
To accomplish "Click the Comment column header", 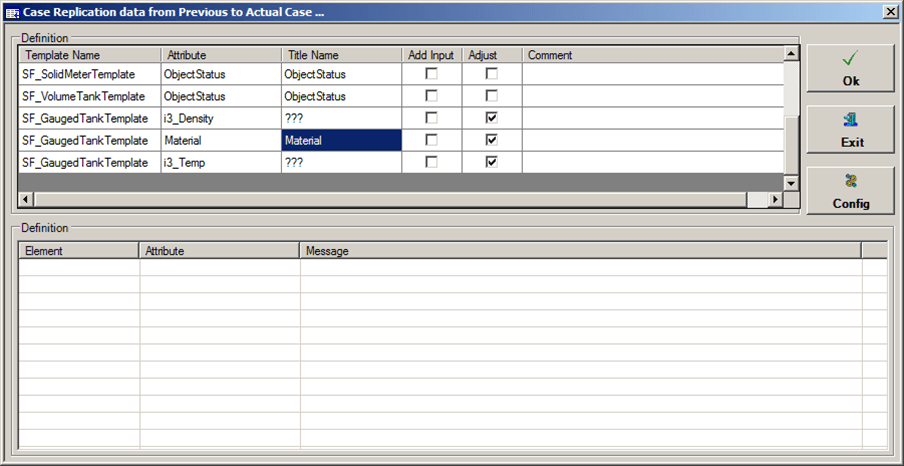I will [x=653, y=55].
